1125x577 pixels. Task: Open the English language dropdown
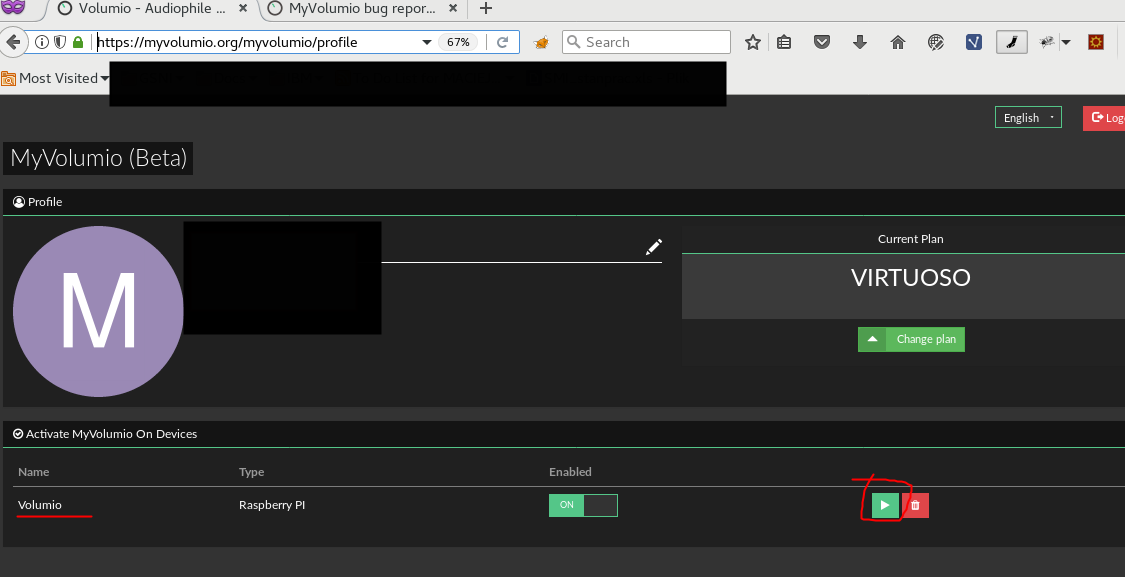coord(1028,118)
